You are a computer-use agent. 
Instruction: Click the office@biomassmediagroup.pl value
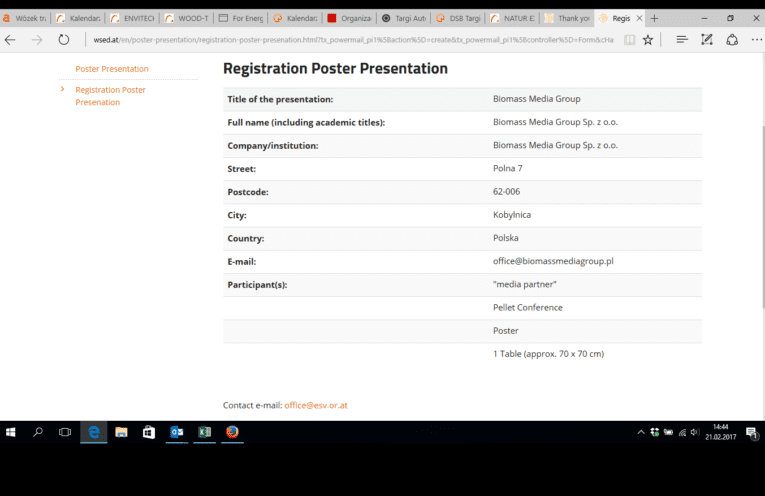click(x=553, y=261)
